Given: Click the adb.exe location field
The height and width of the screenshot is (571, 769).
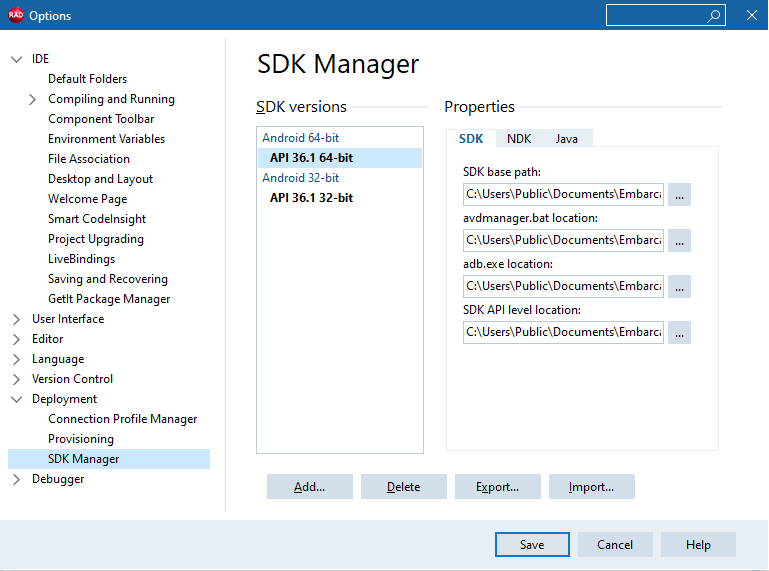Looking at the screenshot, I should [563, 286].
